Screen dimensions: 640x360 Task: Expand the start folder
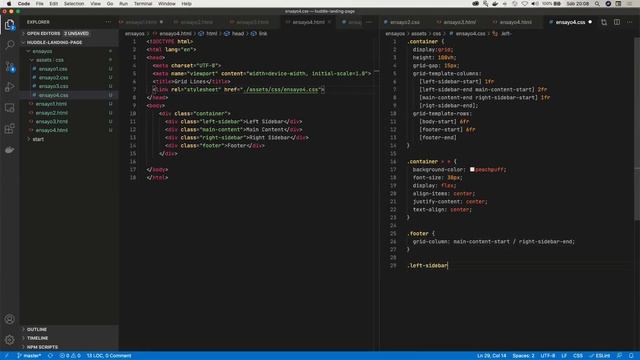tap(38, 139)
